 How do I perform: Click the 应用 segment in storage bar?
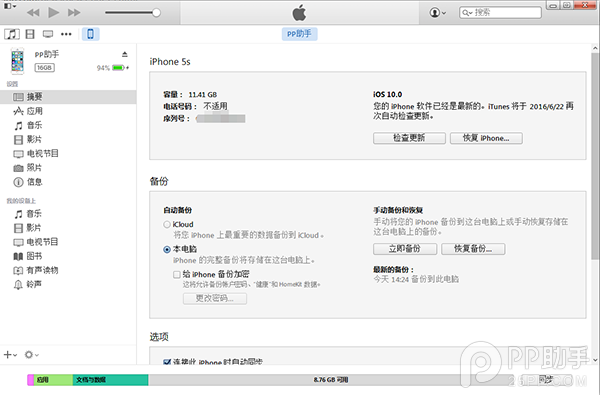tap(53, 380)
